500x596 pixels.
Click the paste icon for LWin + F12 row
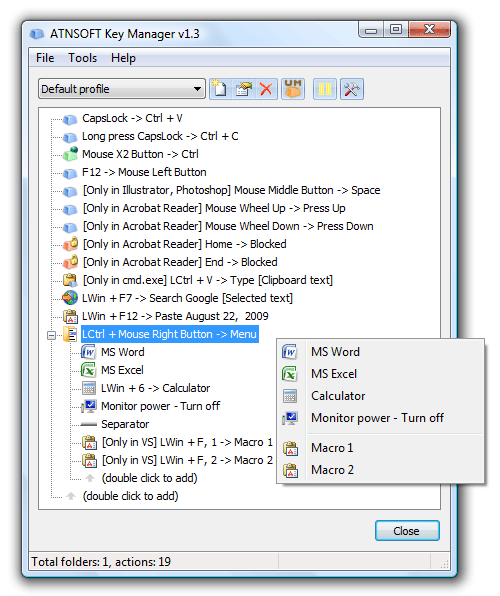(70, 316)
